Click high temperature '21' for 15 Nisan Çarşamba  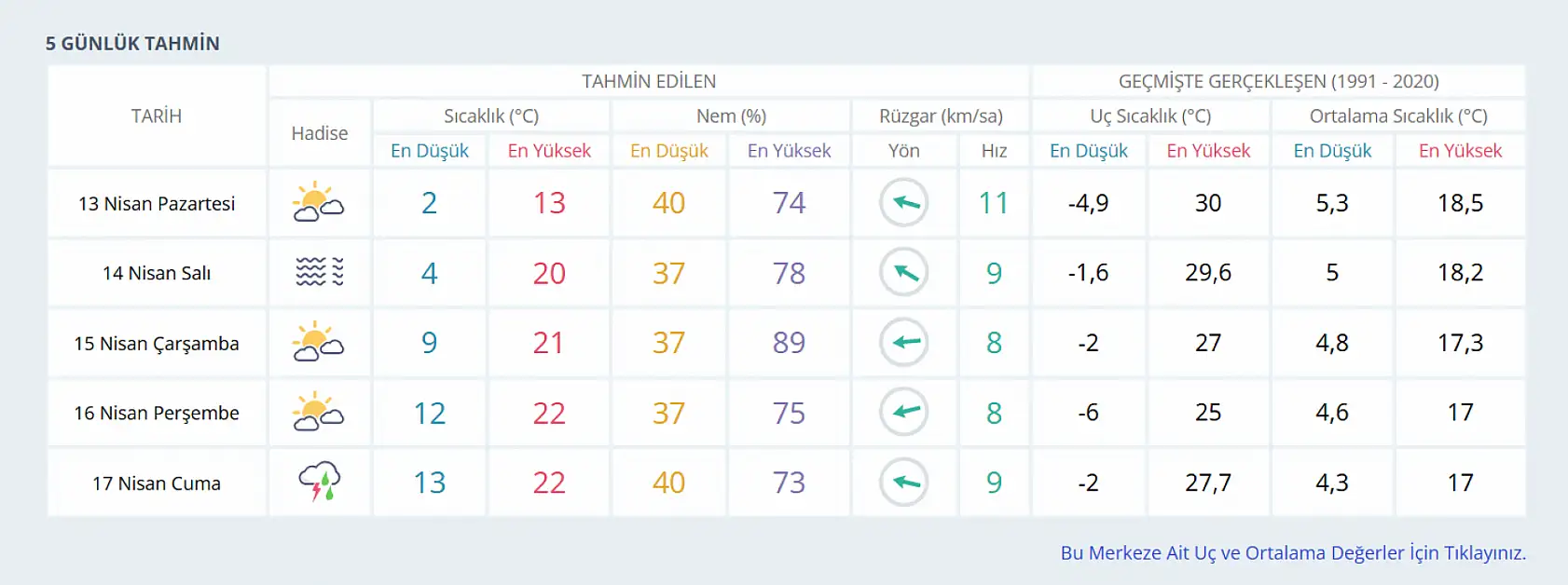pyautogui.click(x=549, y=342)
